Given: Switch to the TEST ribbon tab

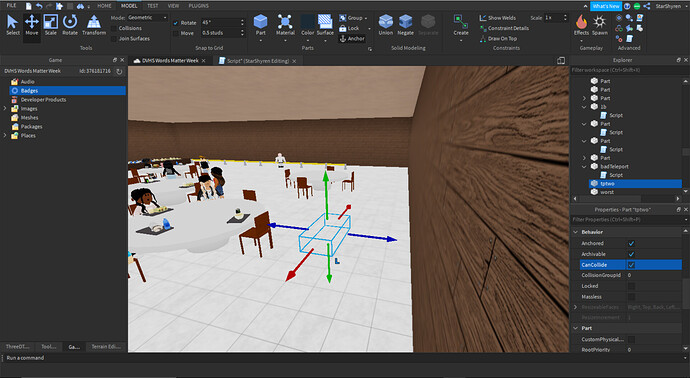Looking at the screenshot, I should pos(152,6).
